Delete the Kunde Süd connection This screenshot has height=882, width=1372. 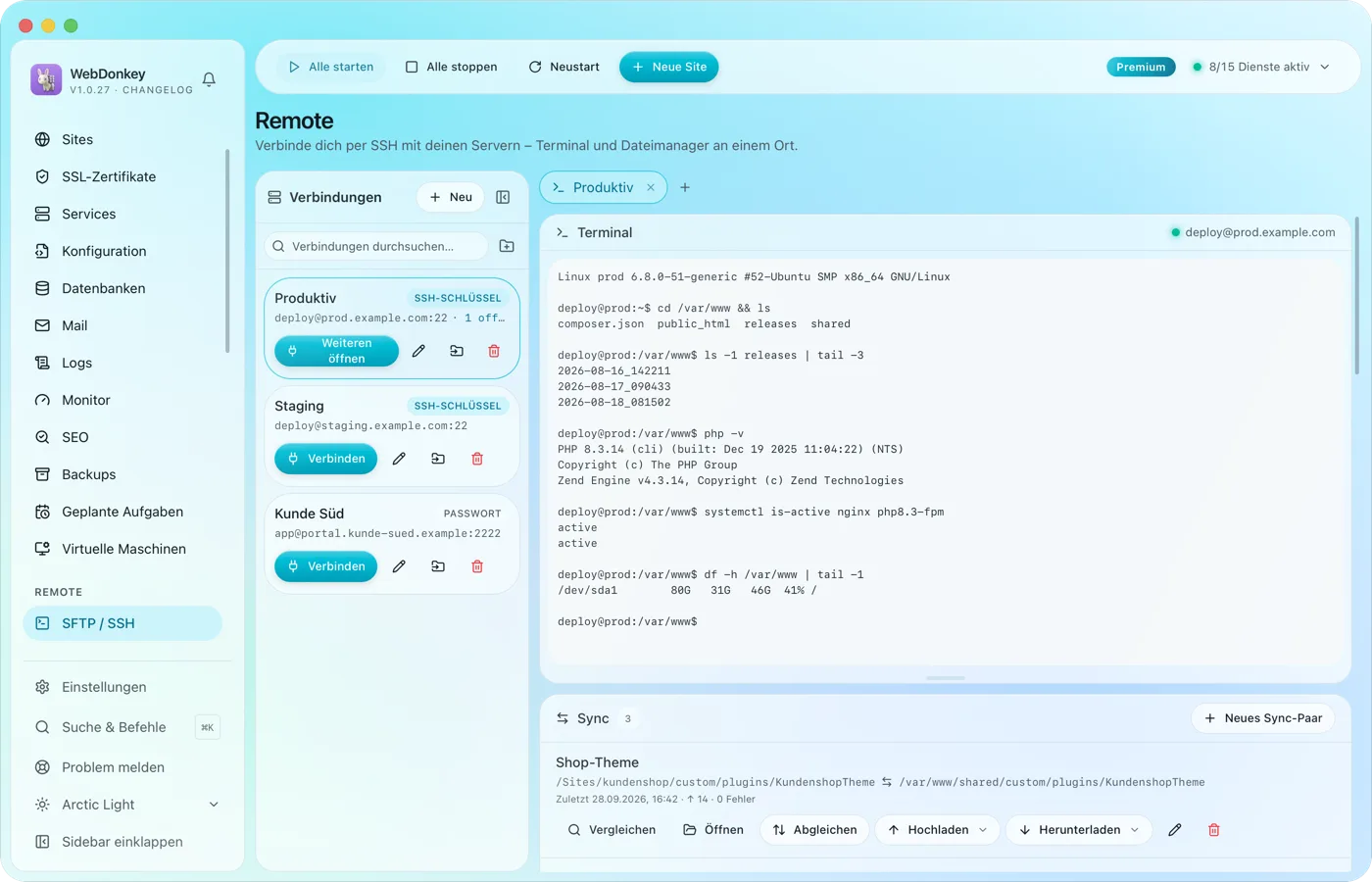coord(477,566)
